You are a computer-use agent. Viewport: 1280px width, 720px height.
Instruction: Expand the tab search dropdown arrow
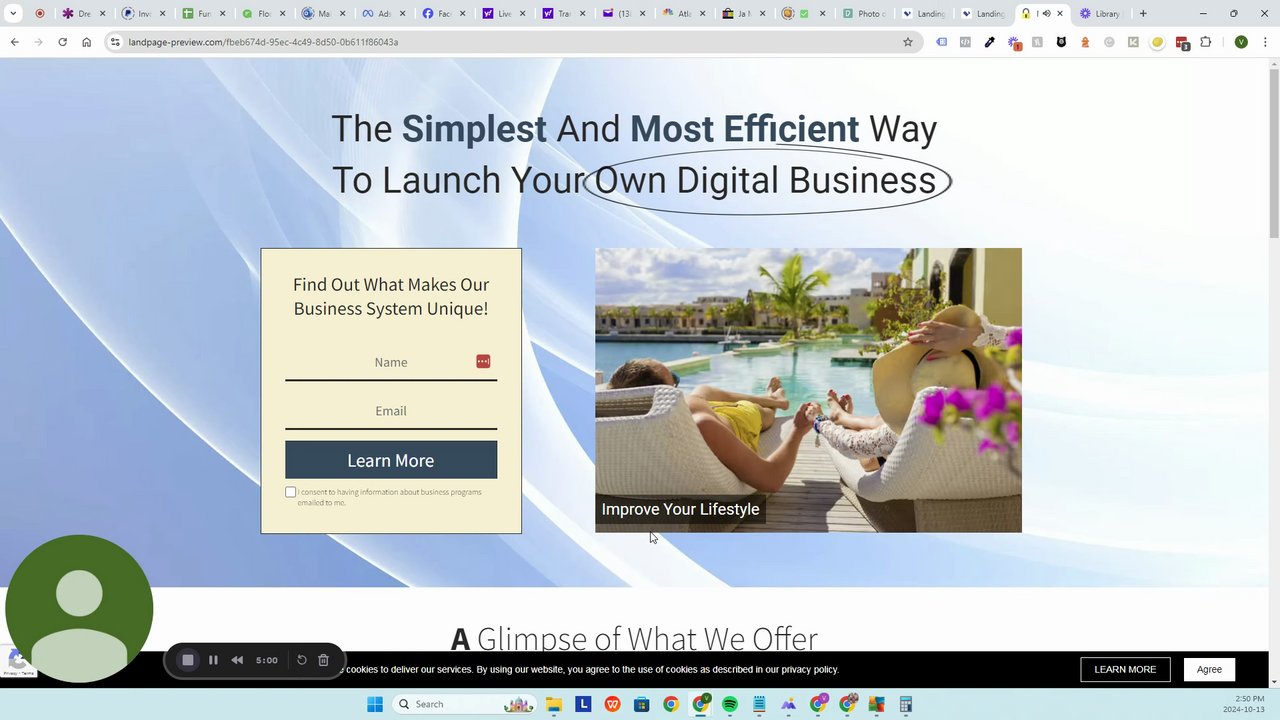[13, 13]
